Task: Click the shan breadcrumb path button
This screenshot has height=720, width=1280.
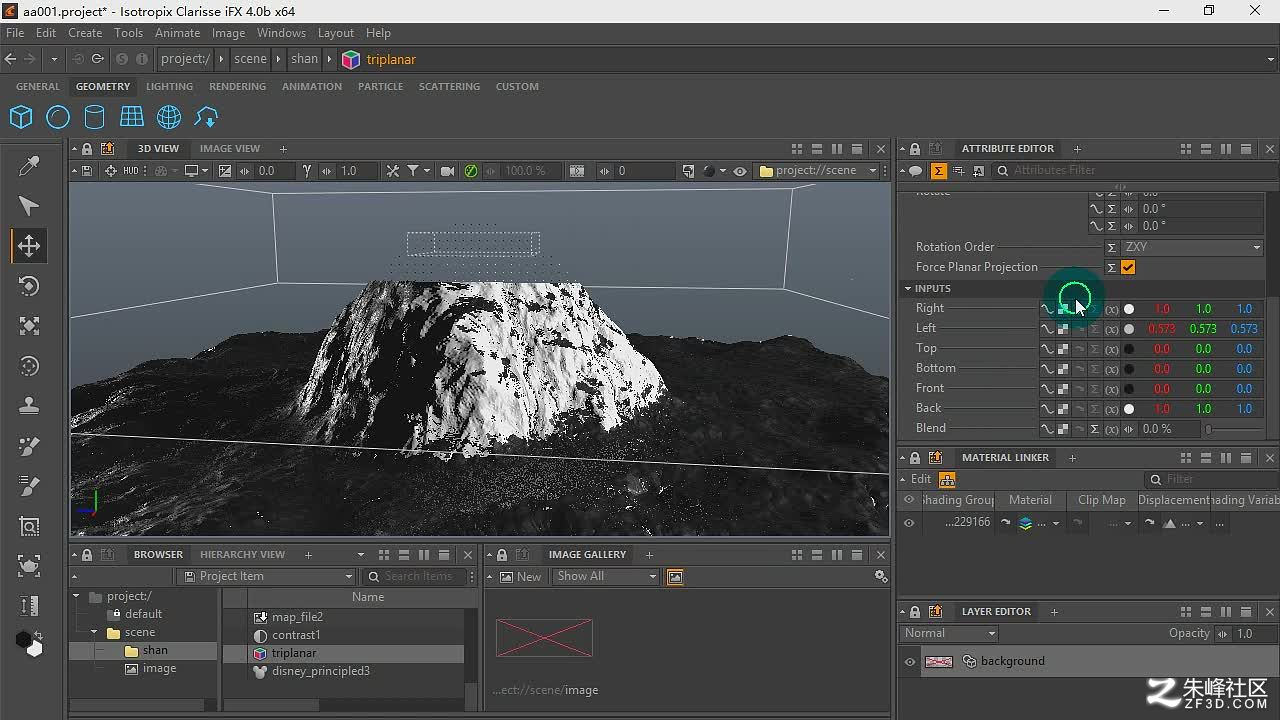Action: pyautogui.click(x=304, y=59)
